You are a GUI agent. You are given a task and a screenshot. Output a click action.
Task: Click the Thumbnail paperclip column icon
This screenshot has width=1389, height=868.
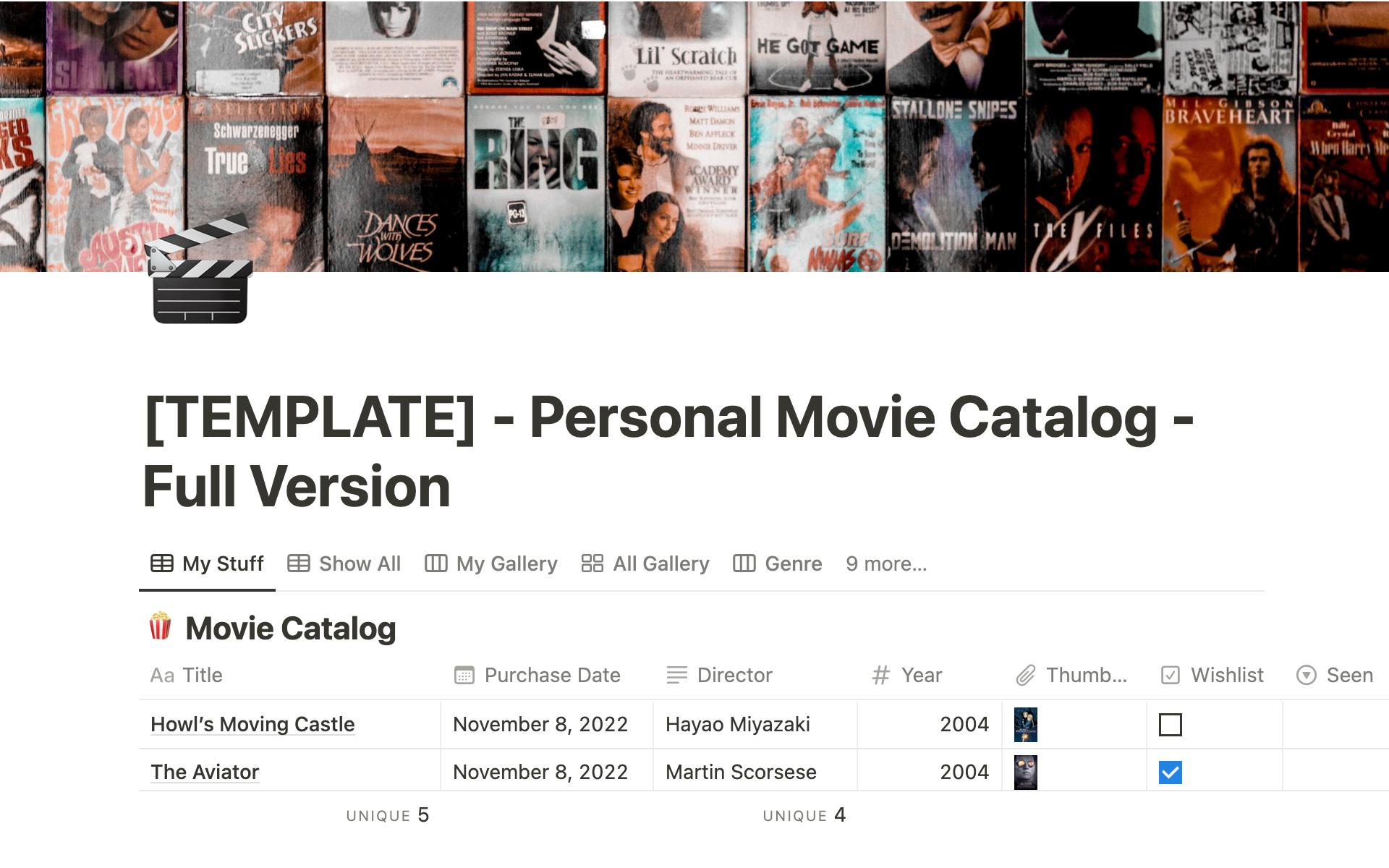coord(1025,675)
